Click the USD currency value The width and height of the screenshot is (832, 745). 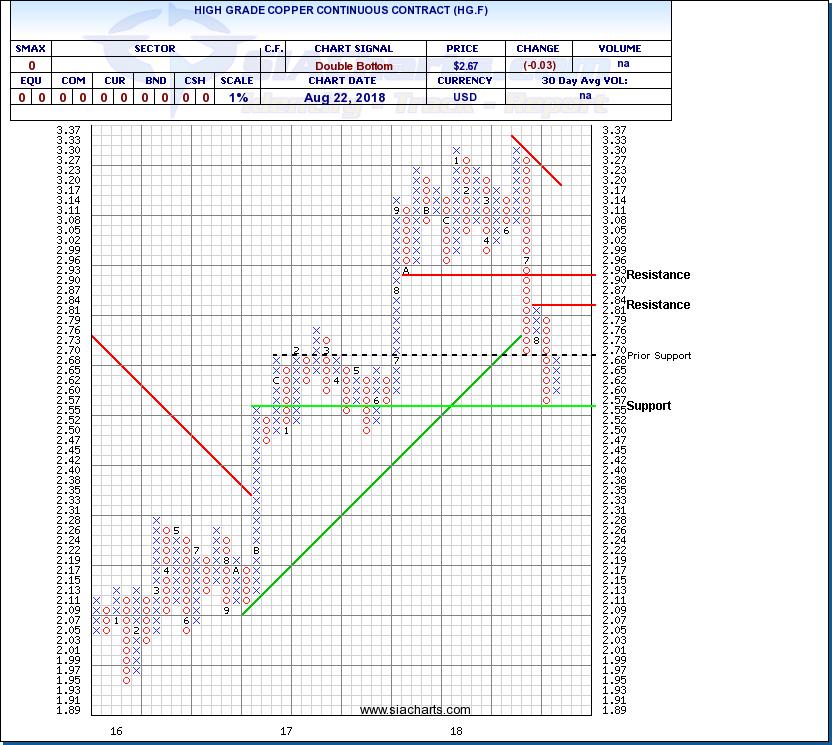click(467, 97)
